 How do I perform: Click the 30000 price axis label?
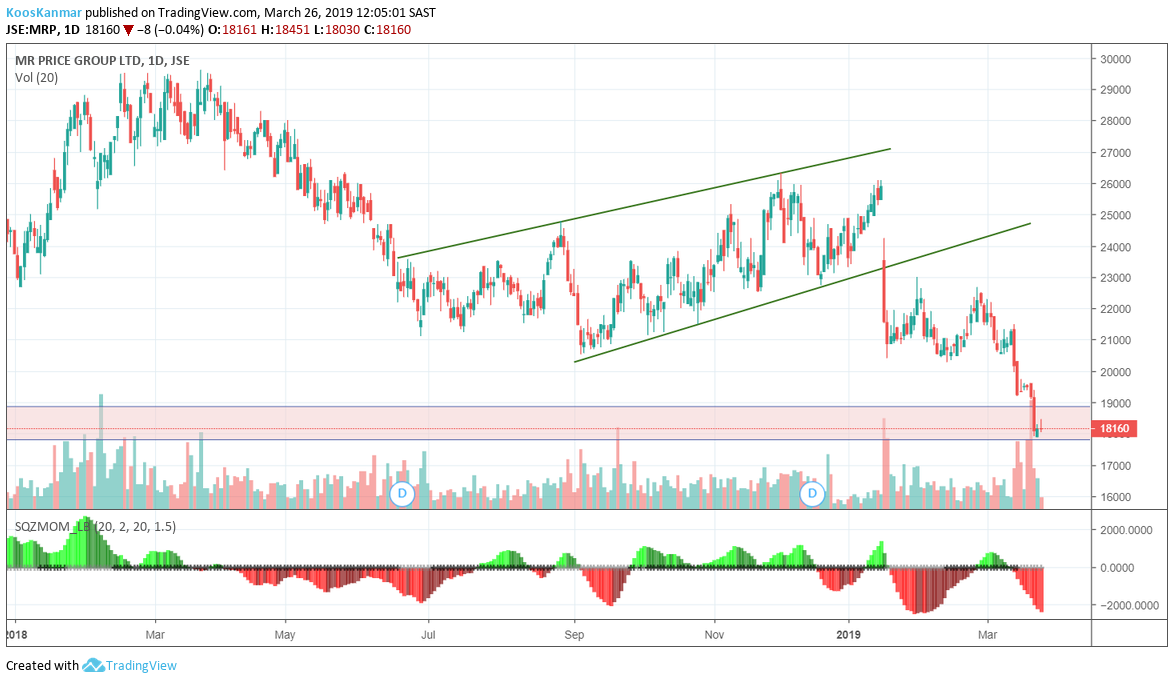[x=1116, y=59]
